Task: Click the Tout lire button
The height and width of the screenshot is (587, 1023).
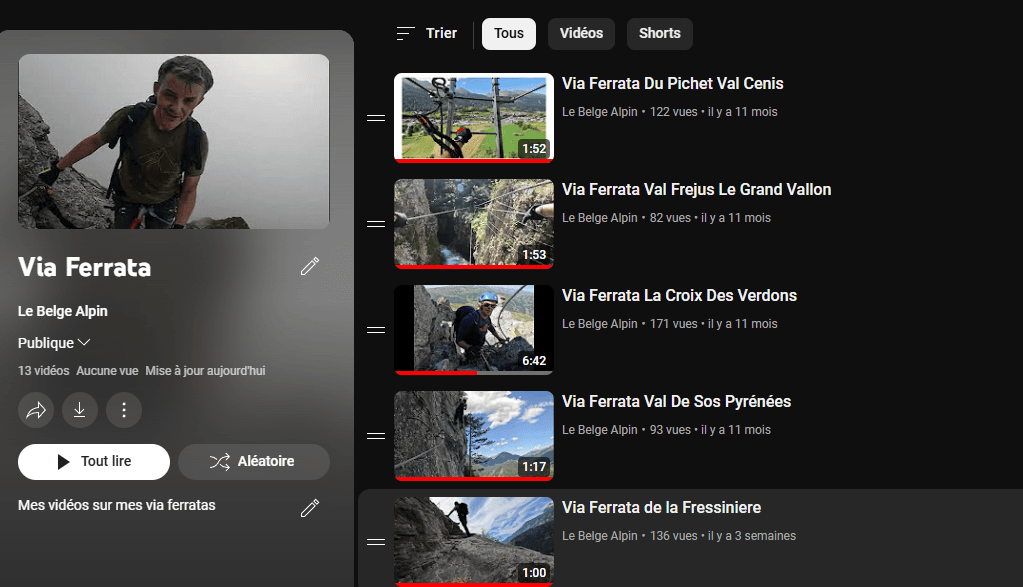Action: coord(94,462)
